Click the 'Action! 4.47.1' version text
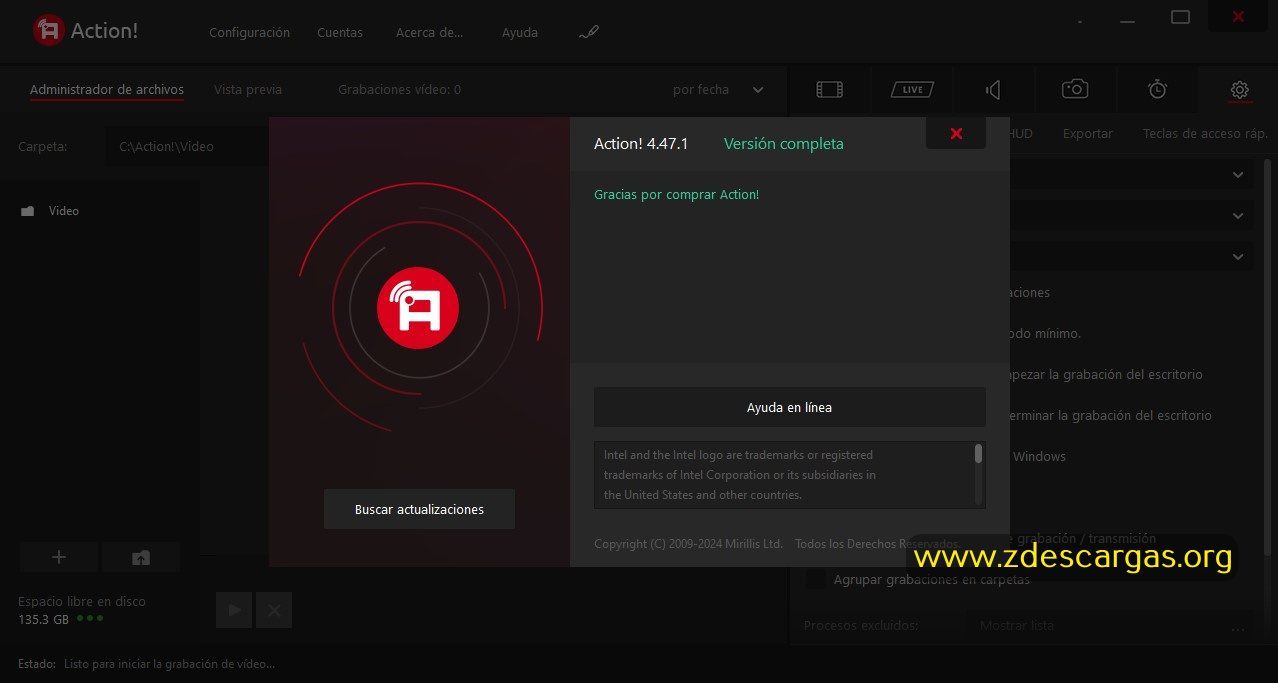The width and height of the screenshot is (1278, 683). click(641, 143)
